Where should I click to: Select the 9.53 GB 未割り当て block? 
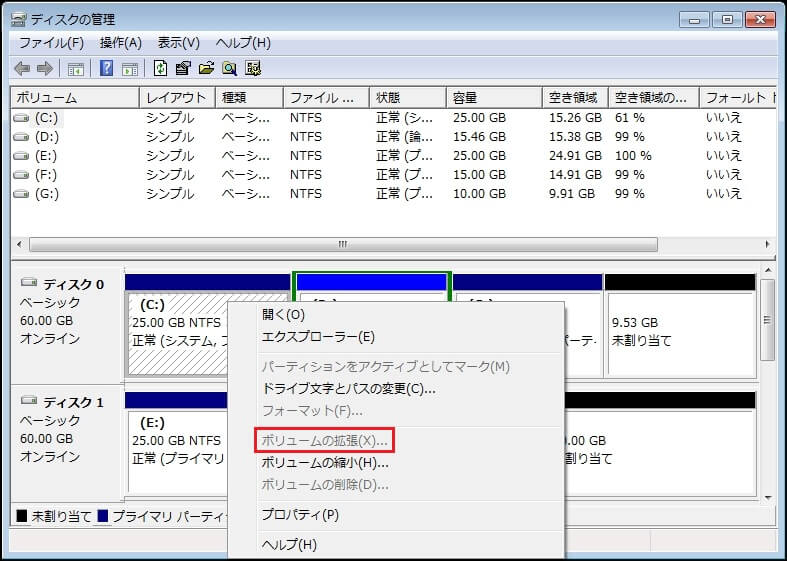click(680, 334)
